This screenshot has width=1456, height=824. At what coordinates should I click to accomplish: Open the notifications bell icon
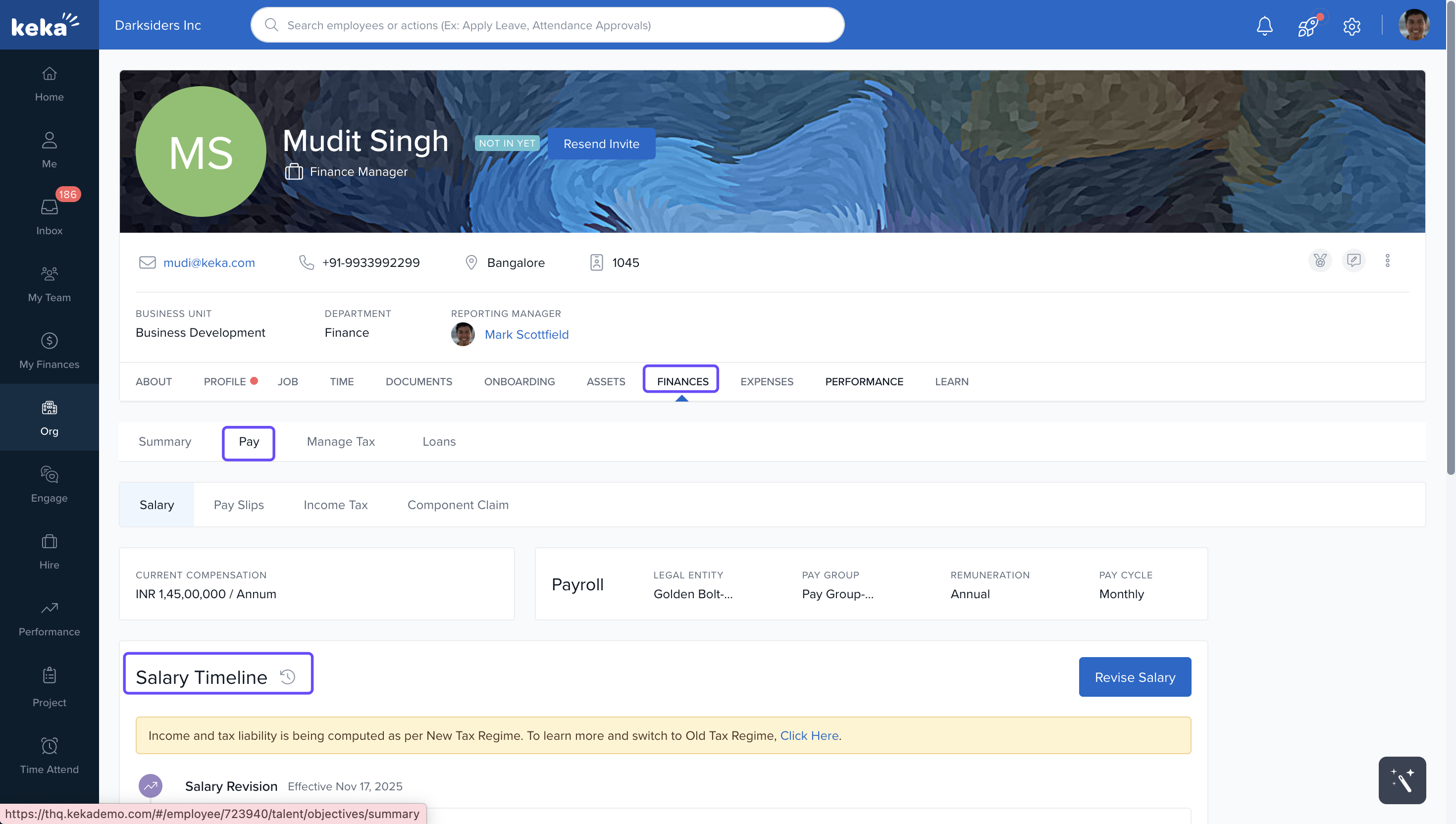(x=1264, y=25)
